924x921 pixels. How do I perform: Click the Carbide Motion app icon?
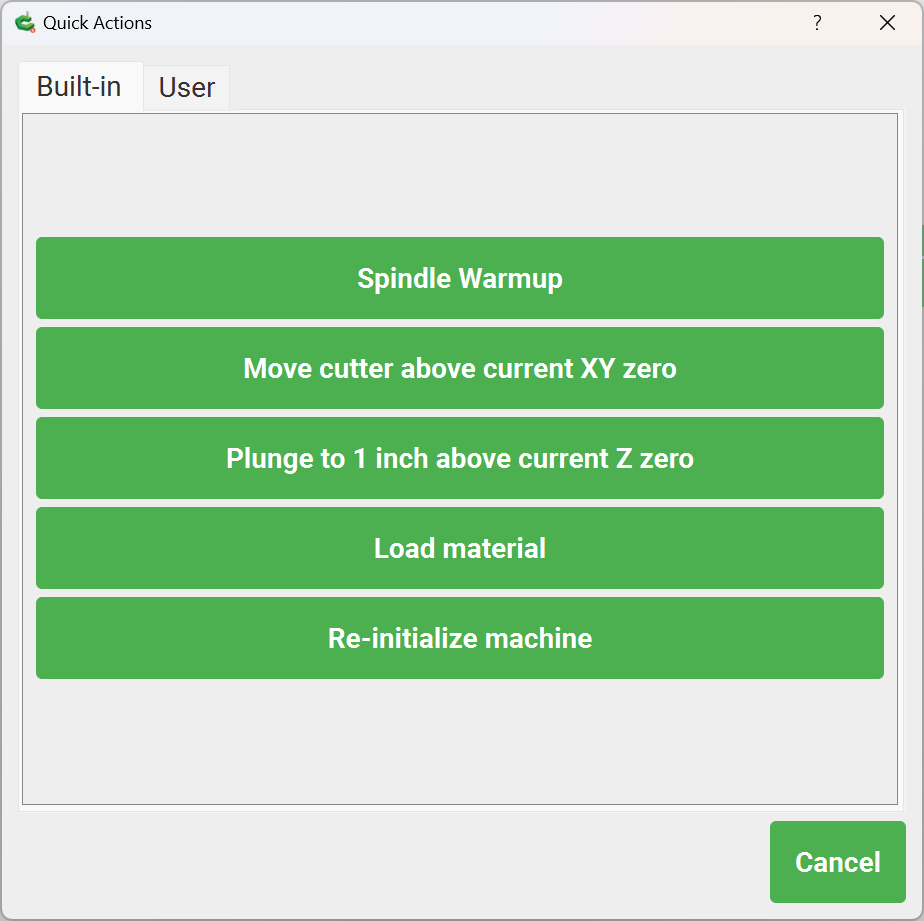click(x=25, y=23)
